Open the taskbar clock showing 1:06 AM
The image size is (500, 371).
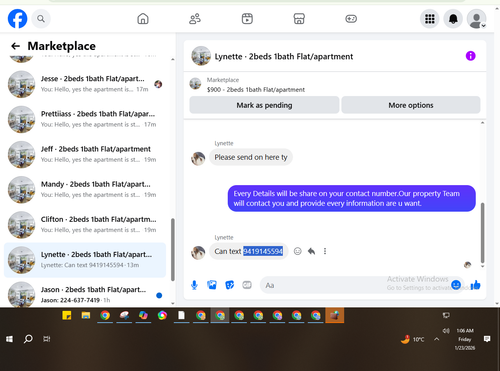[x=465, y=339]
